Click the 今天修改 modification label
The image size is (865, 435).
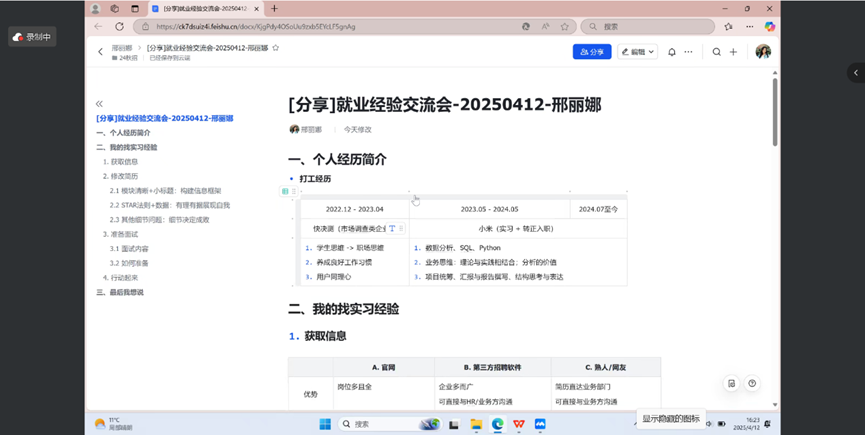357,130
